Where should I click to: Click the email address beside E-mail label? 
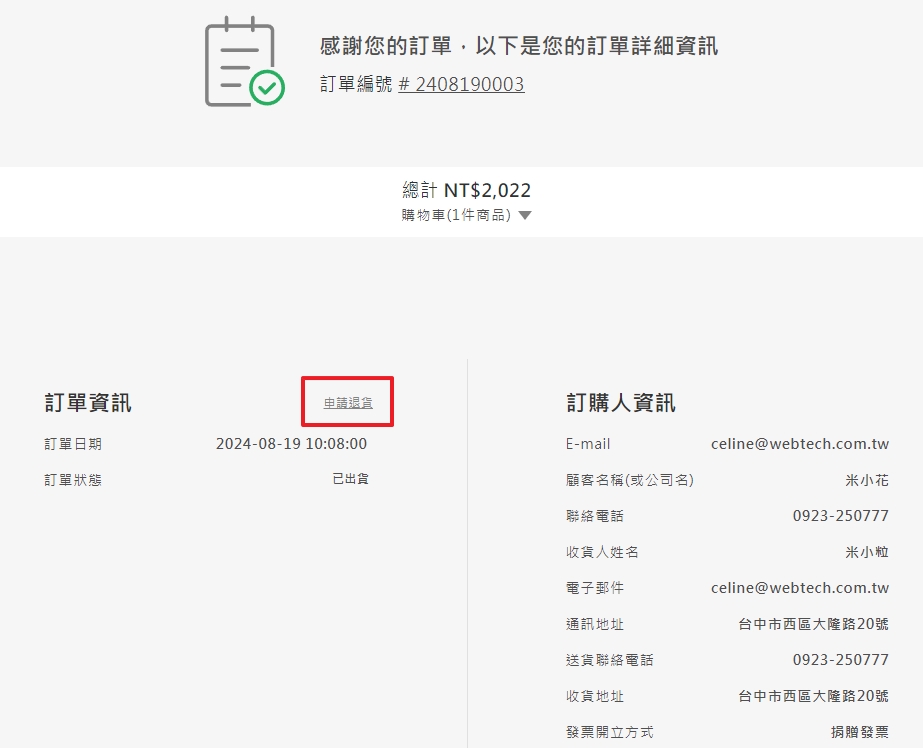[799, 444]
